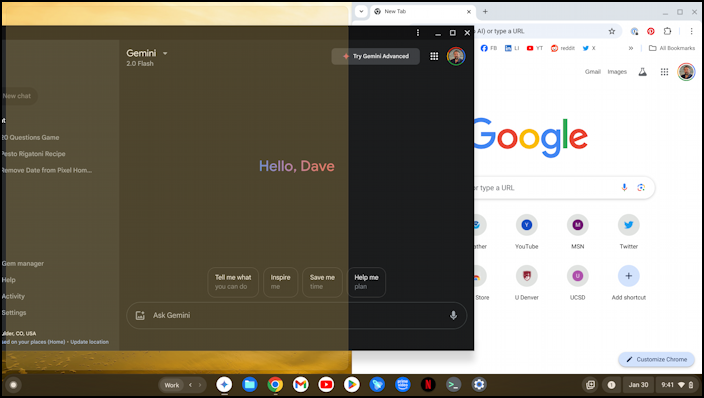Switch to previous desk arrow

click(190, 385)
